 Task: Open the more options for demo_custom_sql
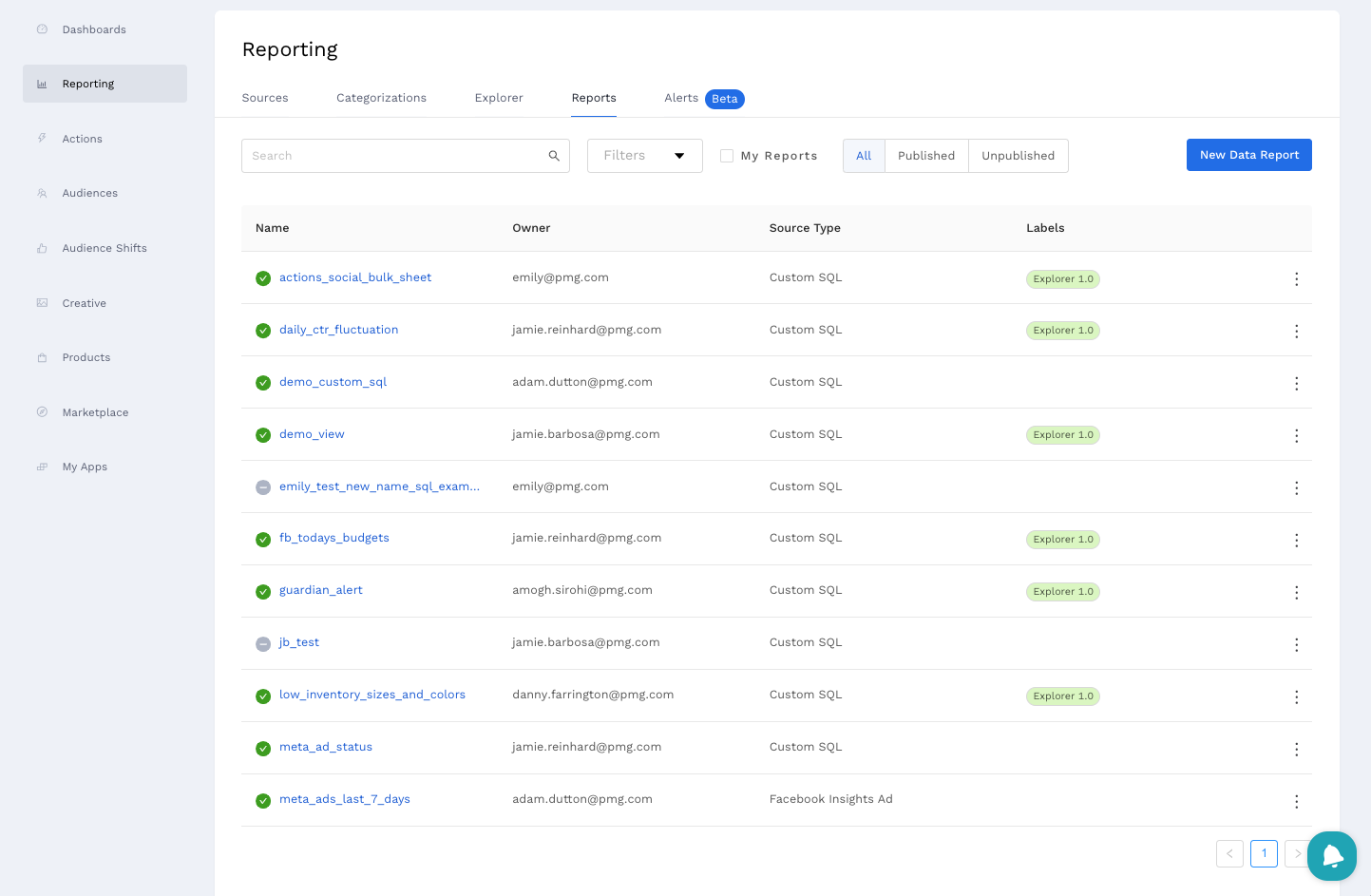pyautogui.click(x=1296, y=384)
